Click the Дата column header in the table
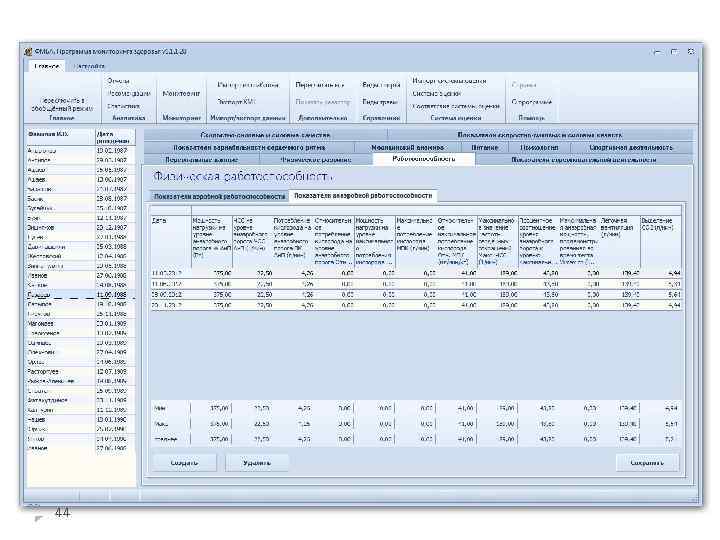Viewport: 720px width, 540px height. point(170,241)
